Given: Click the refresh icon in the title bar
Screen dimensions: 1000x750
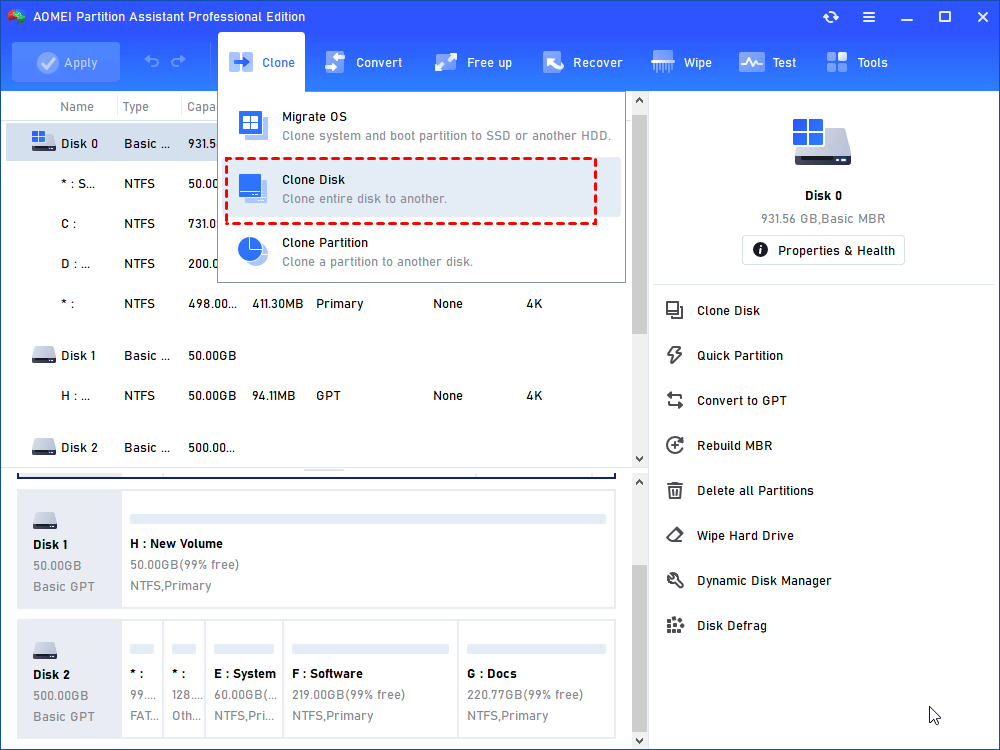Looking at the screenshot, I should click(830, 16).
